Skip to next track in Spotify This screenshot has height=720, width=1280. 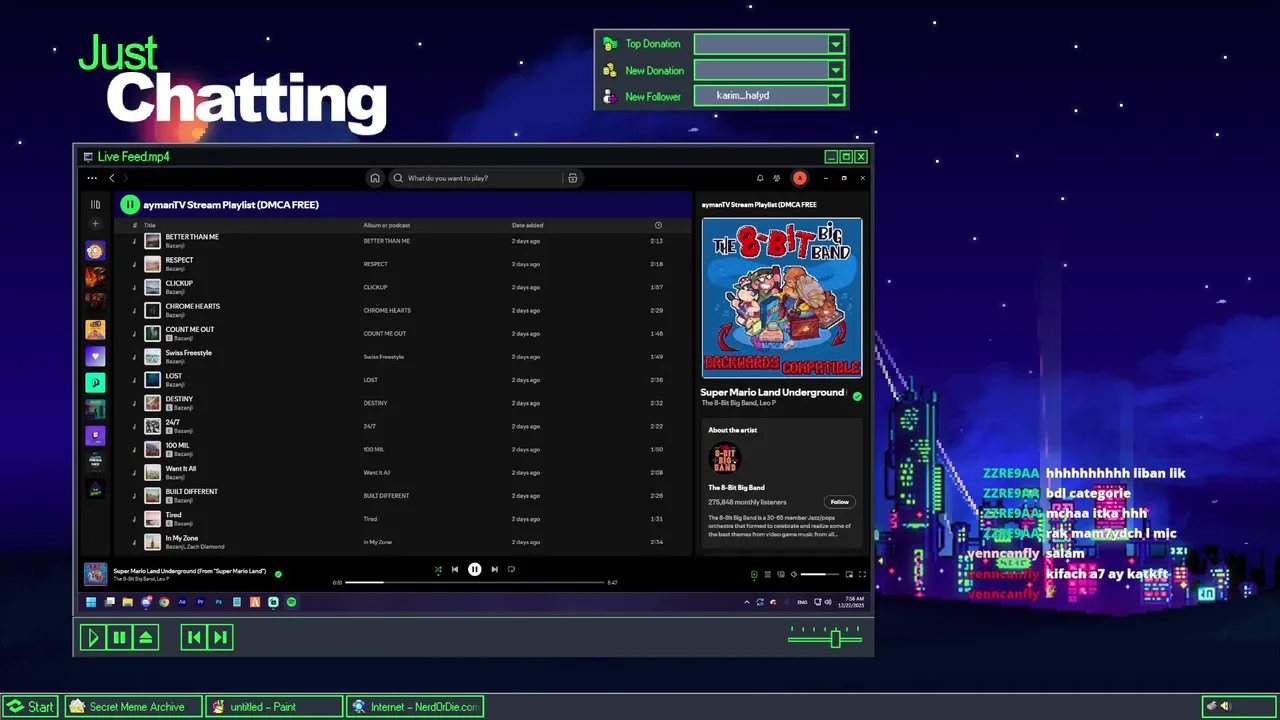point(494,570)
